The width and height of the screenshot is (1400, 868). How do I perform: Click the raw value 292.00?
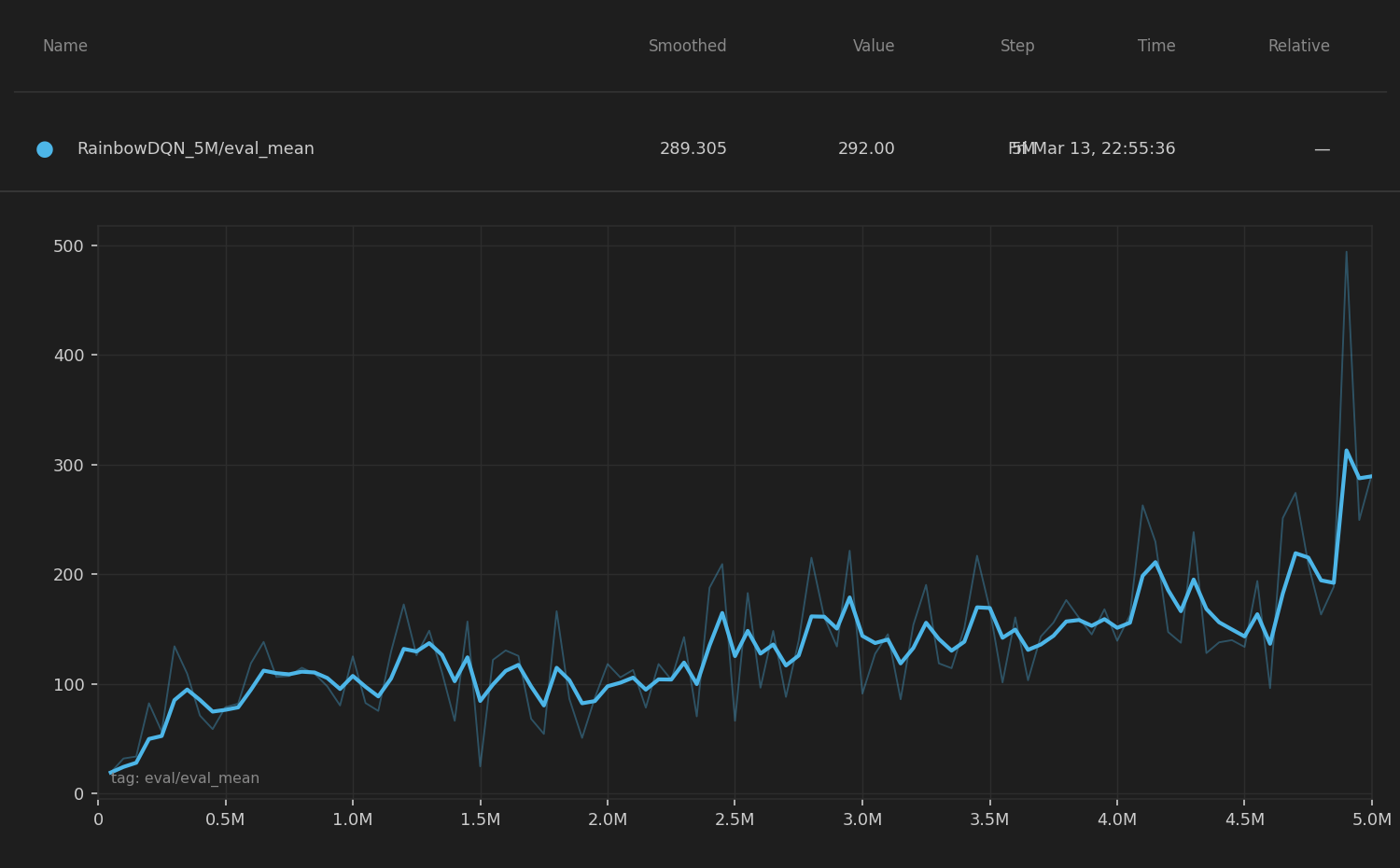point(865,149)
